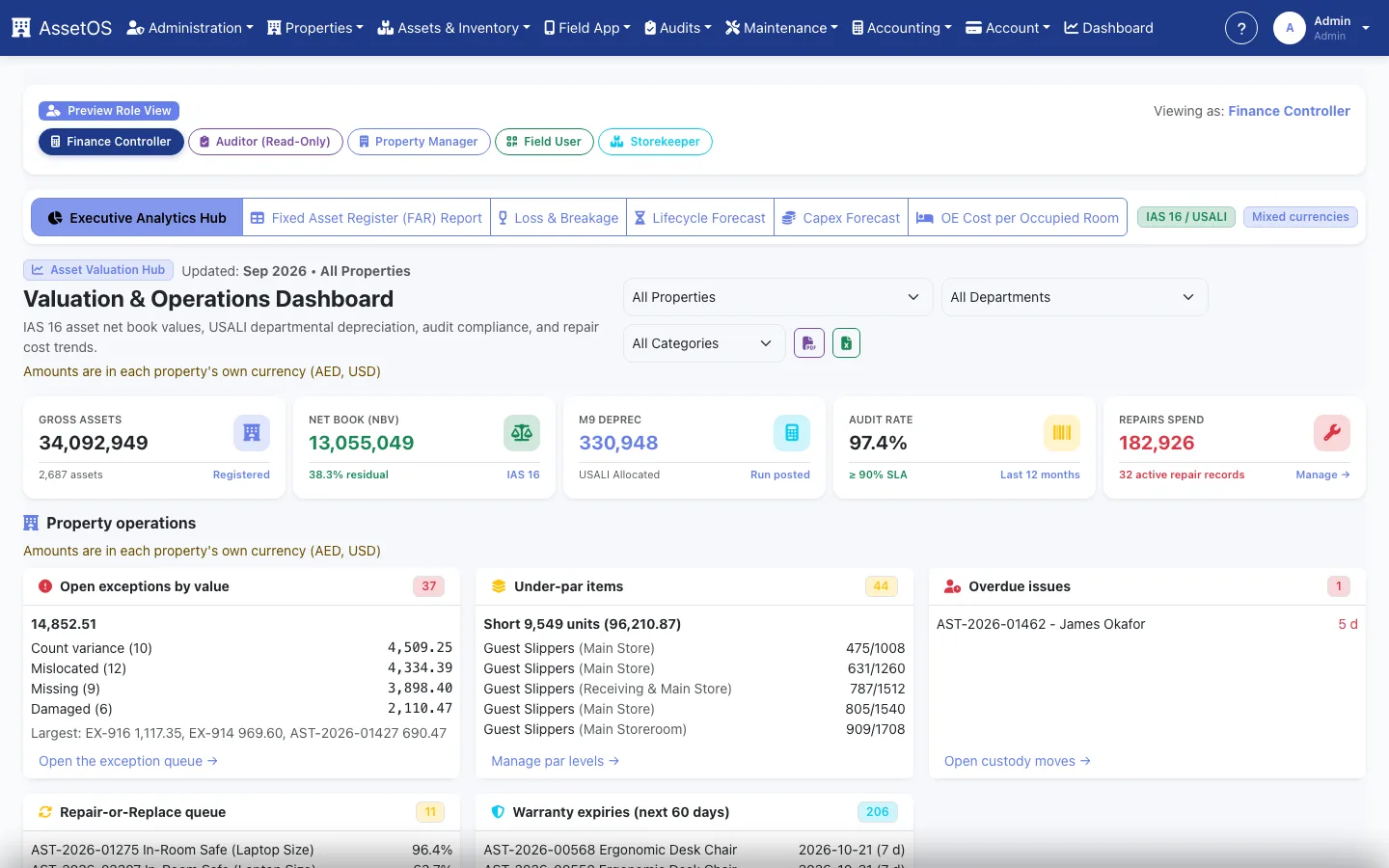Click the AssetOS logo
The image size is (1389, 868).
pyautogui.click(x=62, y=28)
